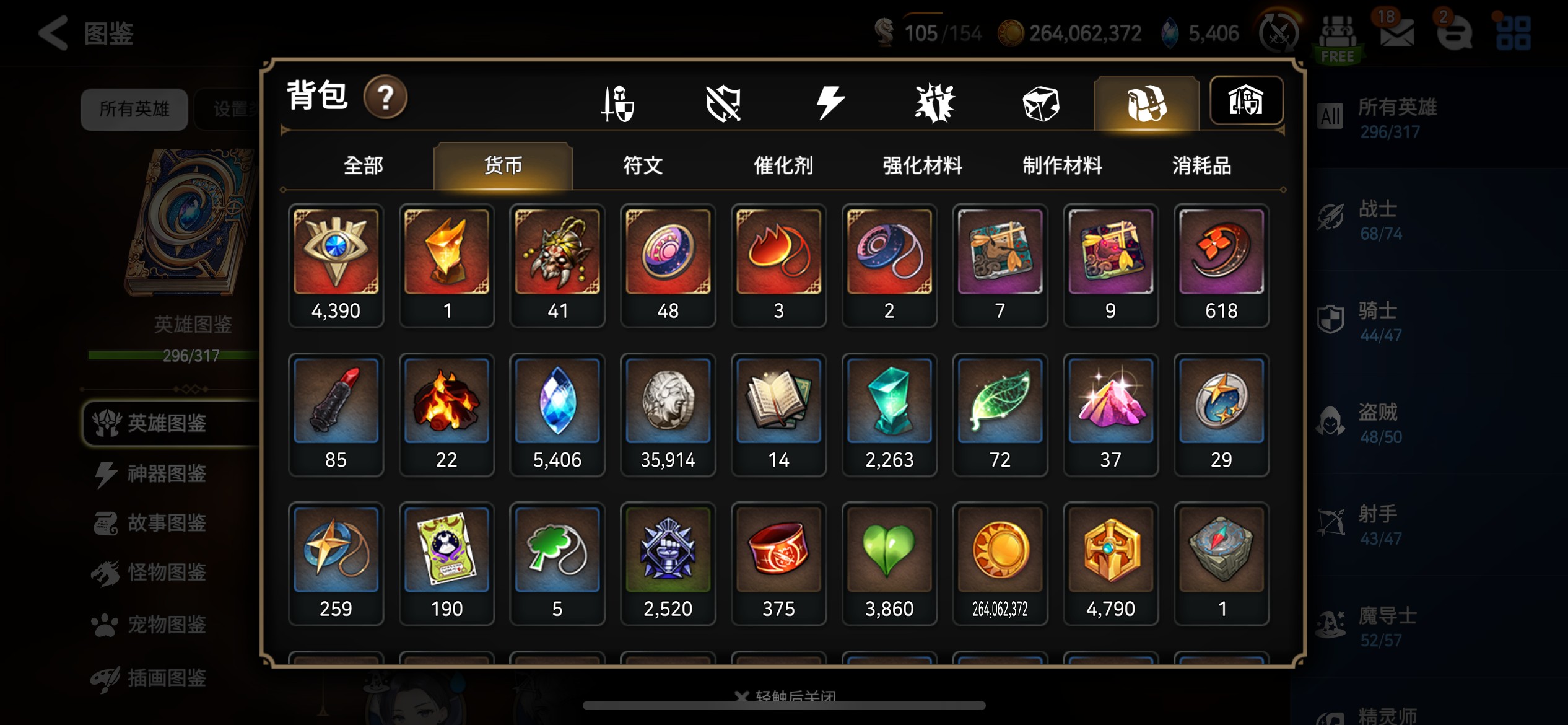Switch to the 全部 tab
Viewport: 1568px width, 725px height.
point(363,165)
